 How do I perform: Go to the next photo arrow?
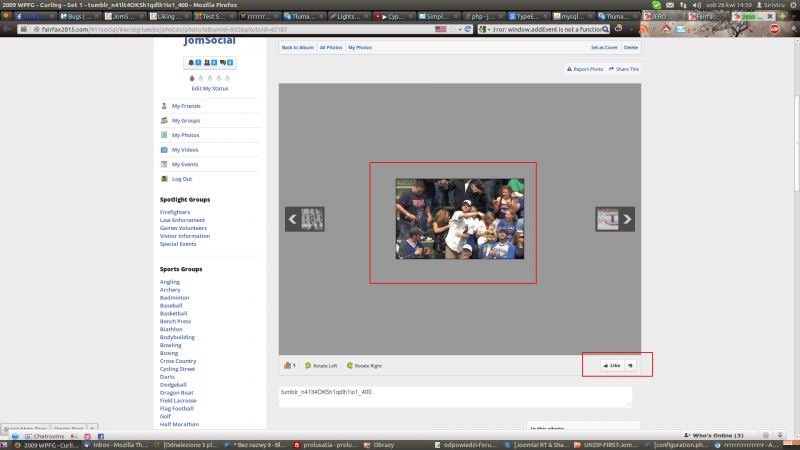628,219
